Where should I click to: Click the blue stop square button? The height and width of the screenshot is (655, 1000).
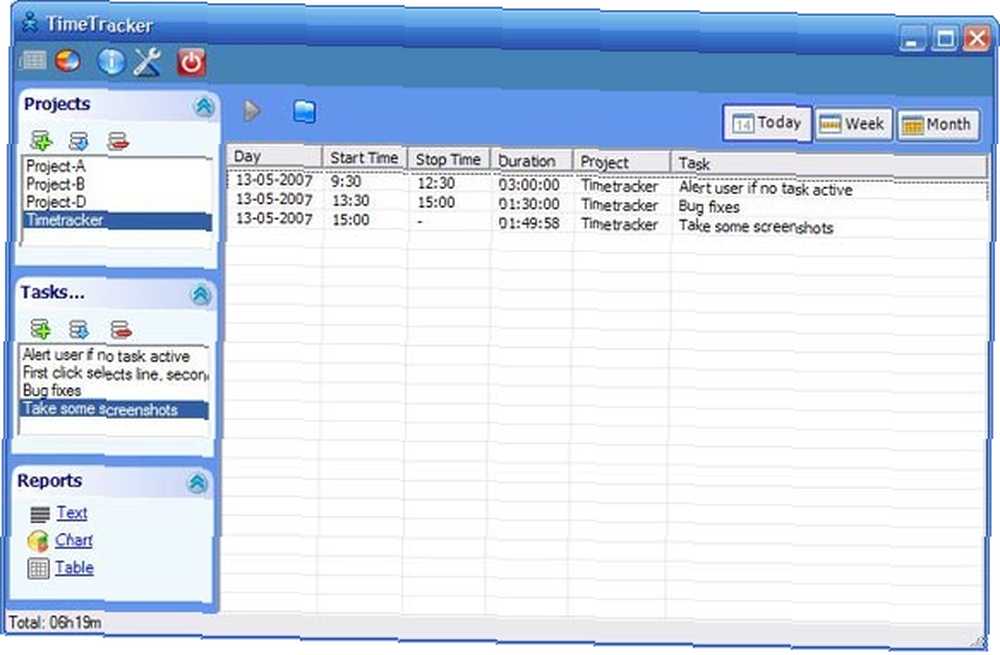pyautogui.click(x=304, y=112)
